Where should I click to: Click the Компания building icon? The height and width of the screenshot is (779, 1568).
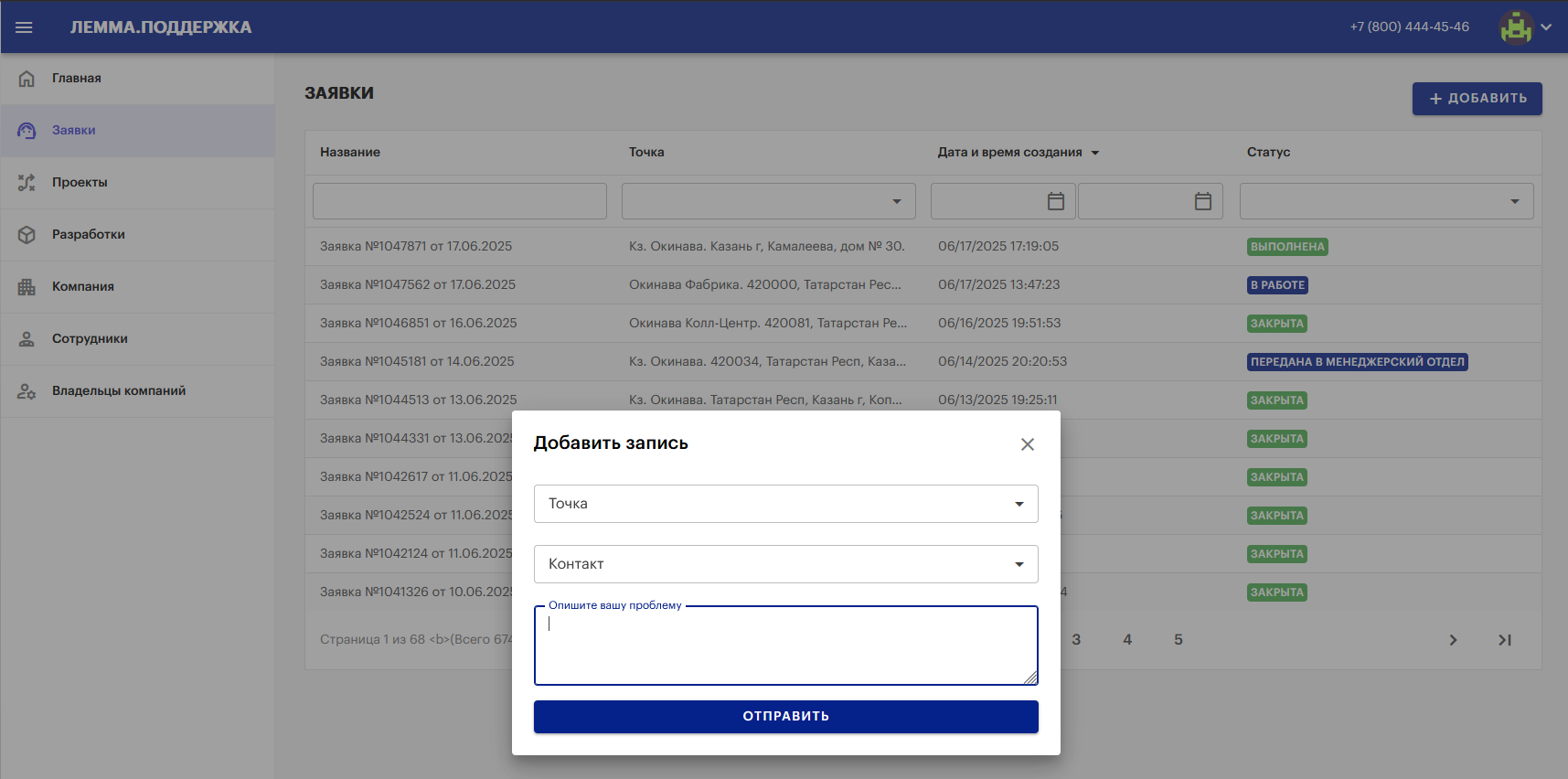tap(27, 287)
